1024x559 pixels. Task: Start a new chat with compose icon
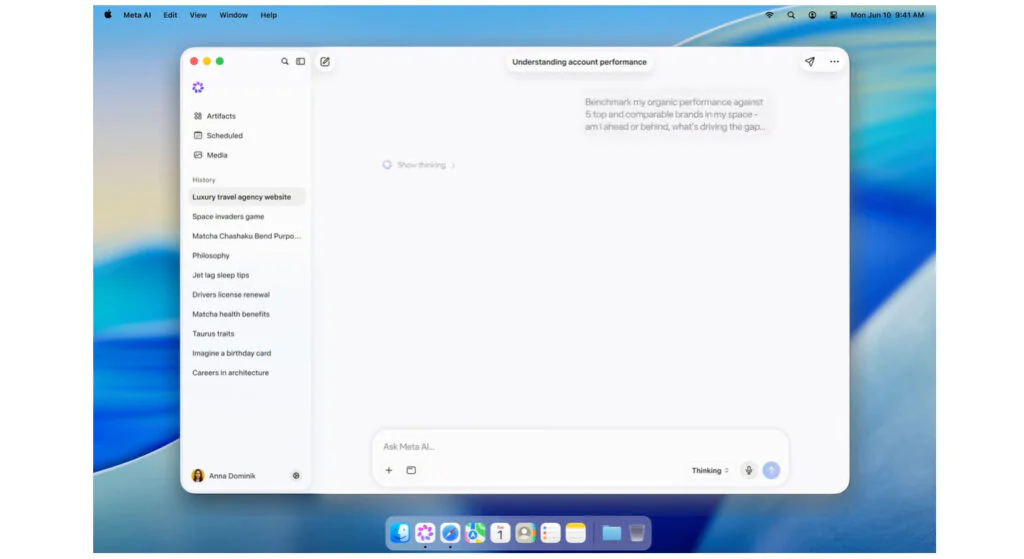pos(325,61)
